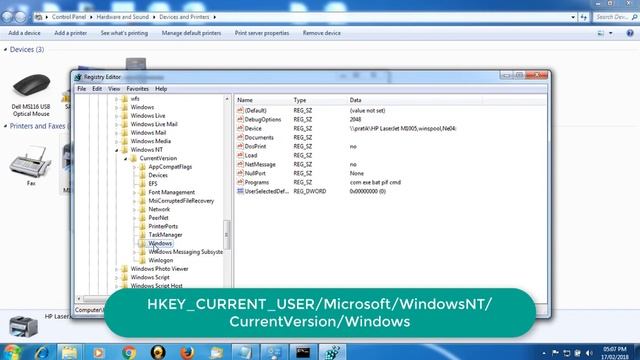Click 'Print server properties' toolbar button
640x360 pixels.
pyautogui.click(x=262, y=33)
